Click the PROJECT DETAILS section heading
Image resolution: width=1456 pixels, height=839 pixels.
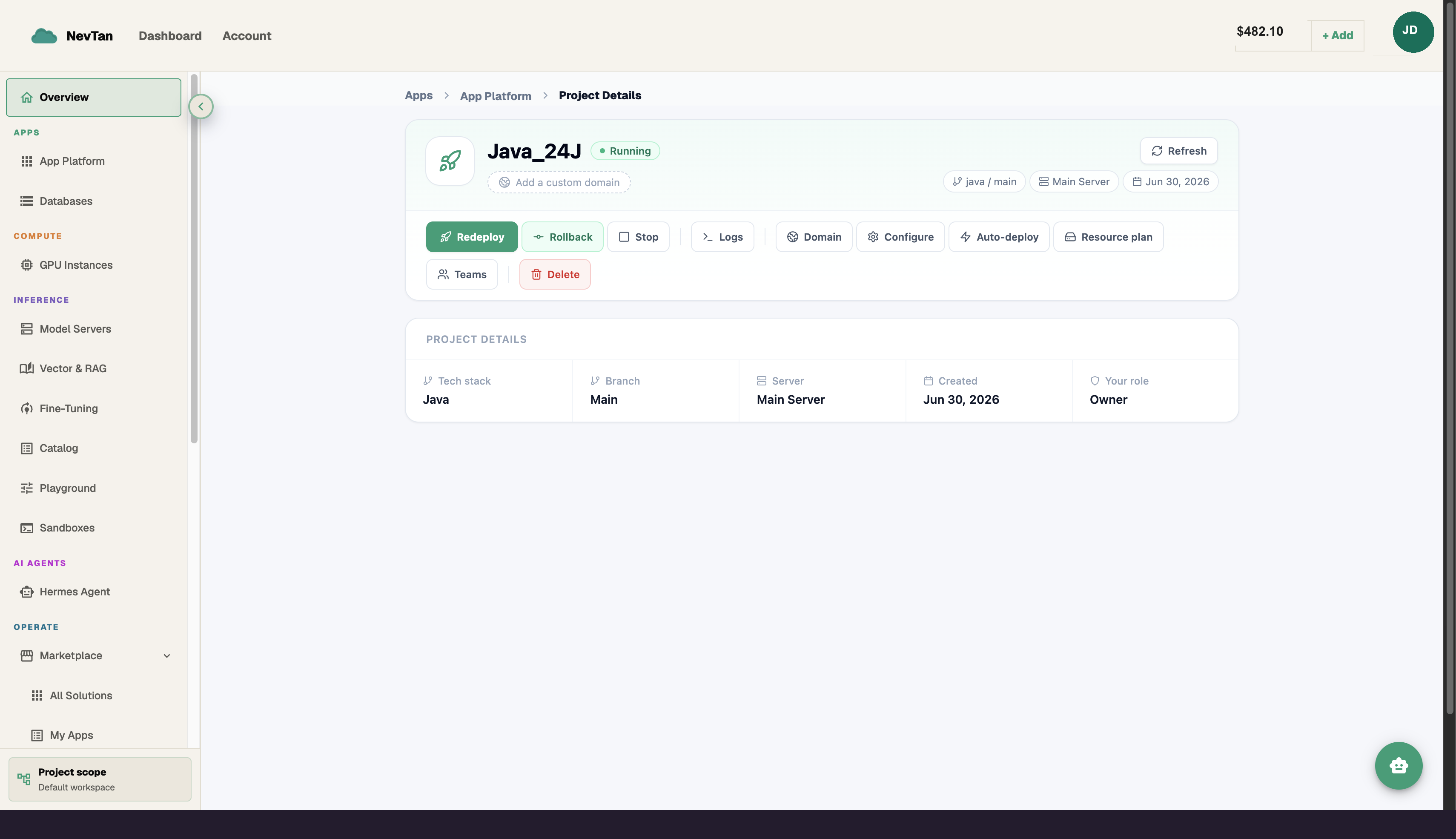476,339
